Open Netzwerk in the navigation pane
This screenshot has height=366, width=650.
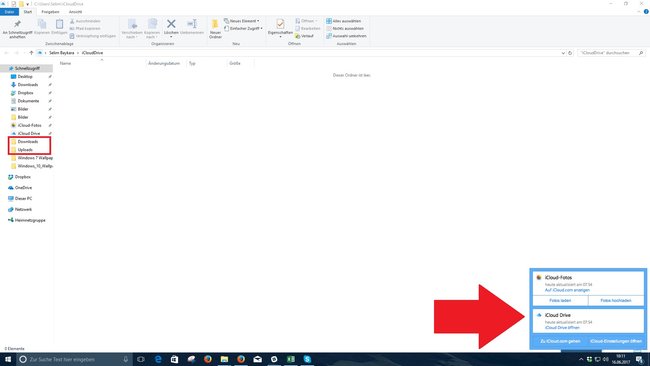pos(23,209)
